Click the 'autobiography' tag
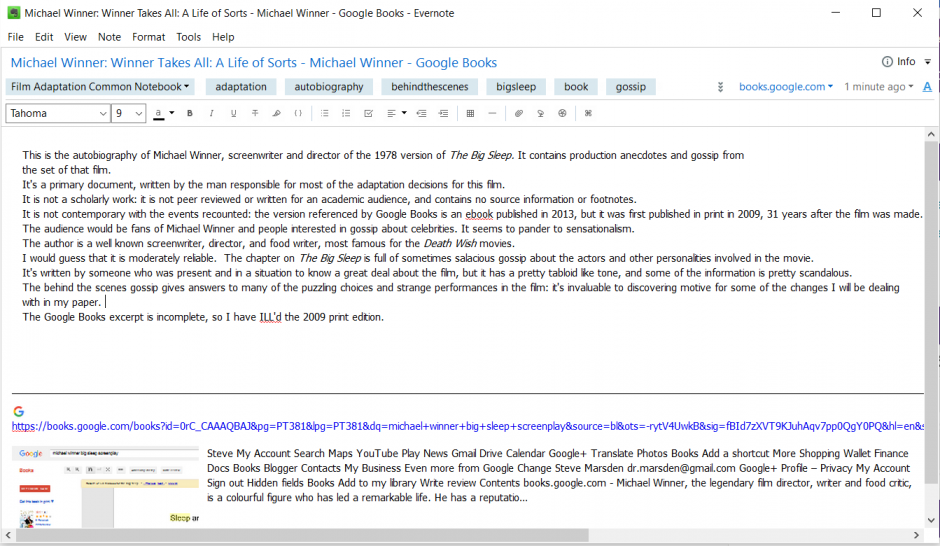This screenshot has height=546, width=940. (x=329, y=87)
